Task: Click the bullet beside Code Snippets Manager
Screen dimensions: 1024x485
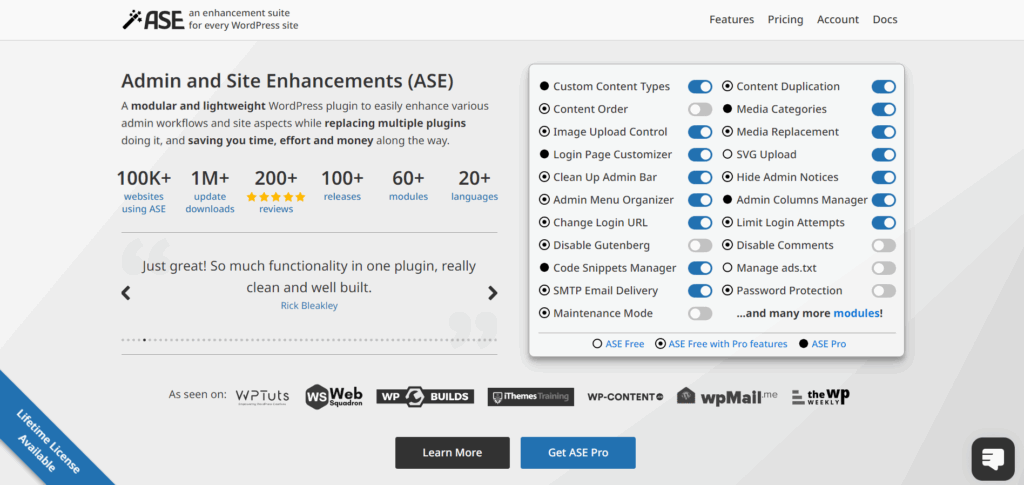Action: point(544,268)
